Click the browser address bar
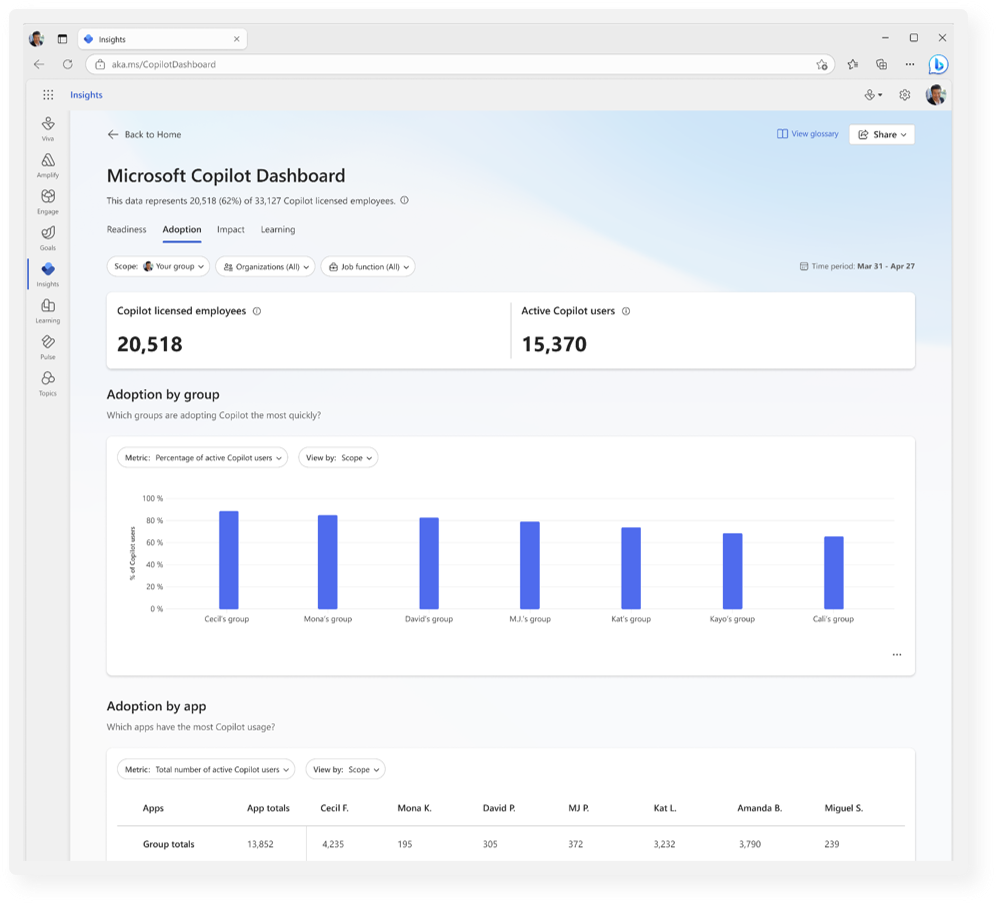The height and width of the screenshot is (903, 996). click(450, 64)
